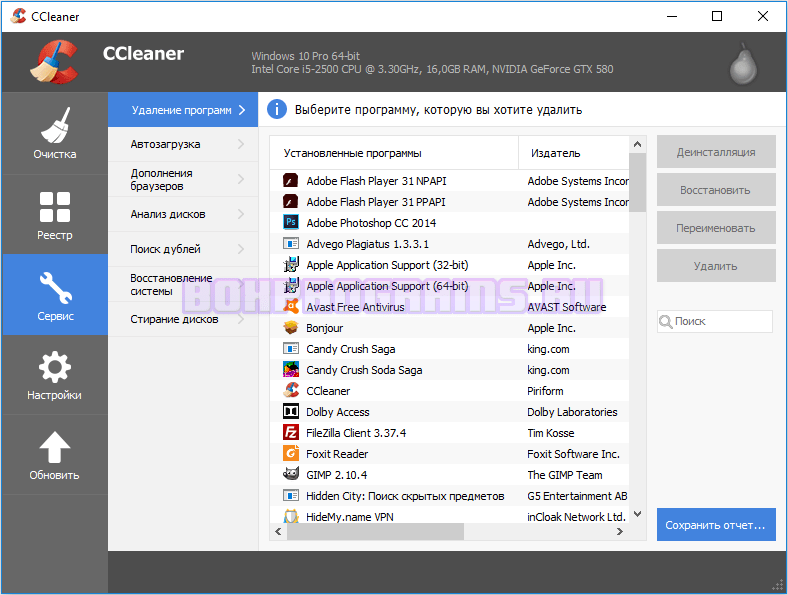
Task: Click vertical scrollbar up arrow
Action: coord(637,144)
